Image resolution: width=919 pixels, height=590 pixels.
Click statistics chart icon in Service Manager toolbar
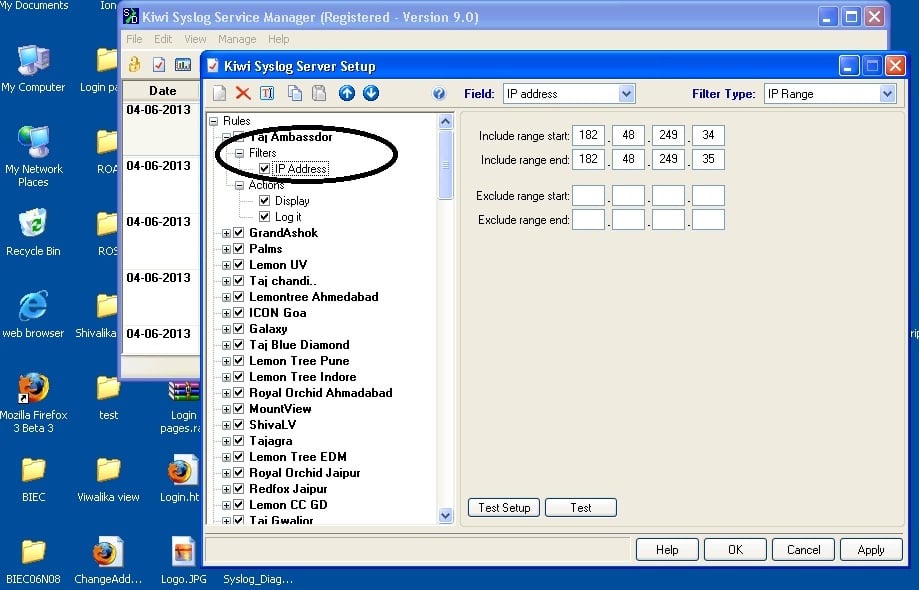click(x=183, y=64)
